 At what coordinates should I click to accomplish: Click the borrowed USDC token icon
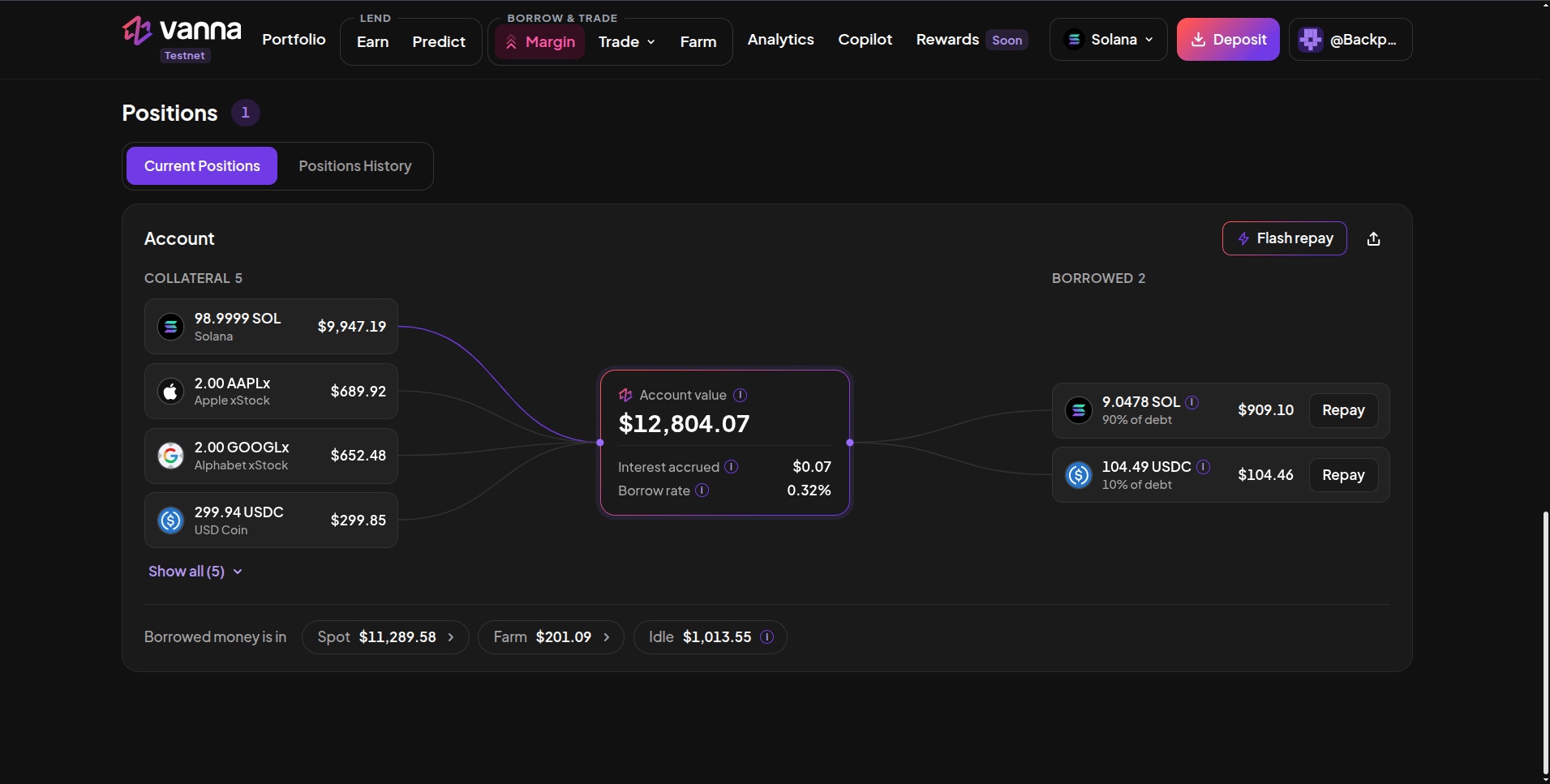[x=1078, y=475]
